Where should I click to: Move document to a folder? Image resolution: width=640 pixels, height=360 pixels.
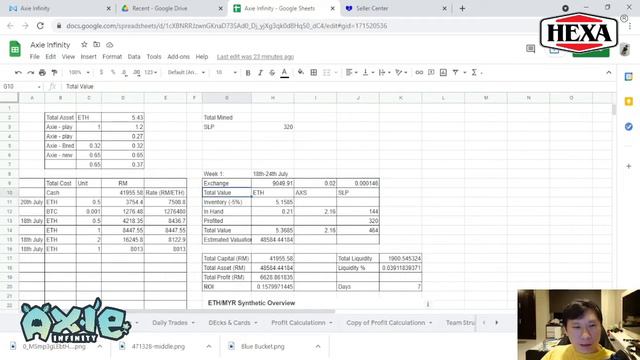[x=97, y=44]
